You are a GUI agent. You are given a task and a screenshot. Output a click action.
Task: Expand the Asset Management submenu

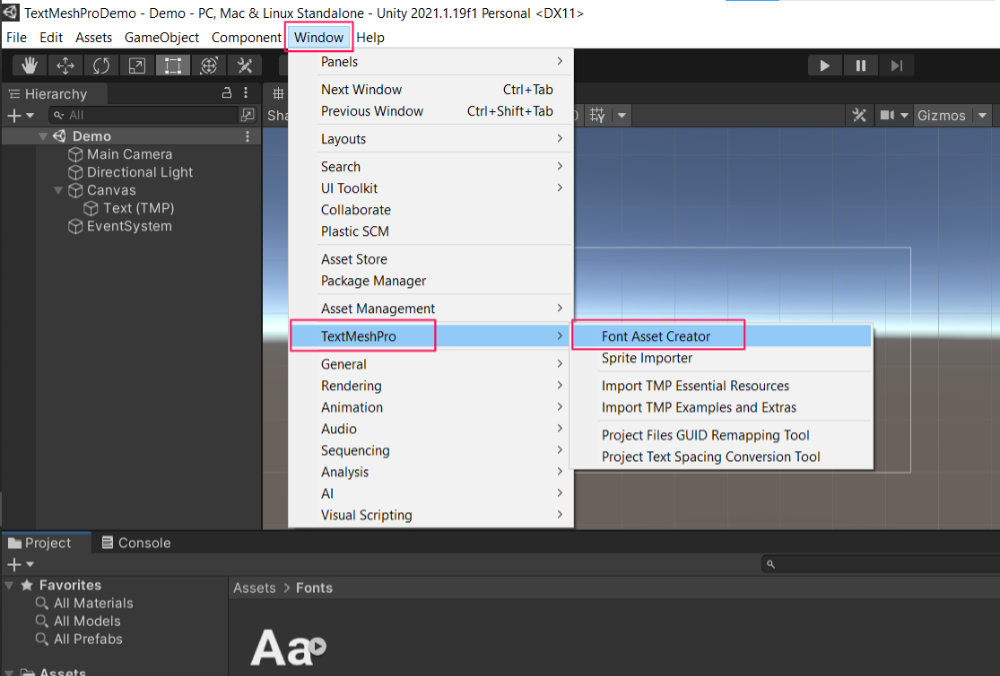(x=431, y=309)
